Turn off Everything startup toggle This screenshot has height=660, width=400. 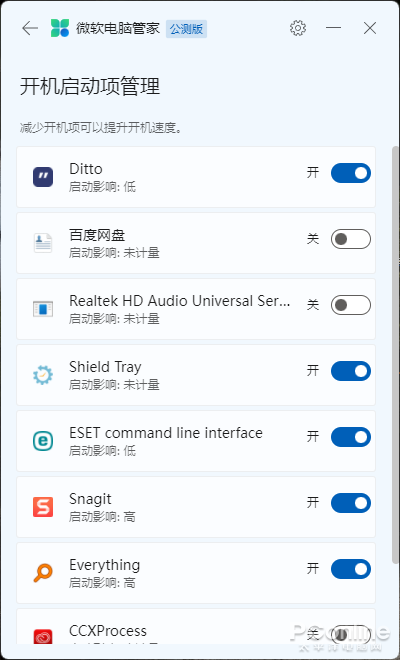(351, 570)
